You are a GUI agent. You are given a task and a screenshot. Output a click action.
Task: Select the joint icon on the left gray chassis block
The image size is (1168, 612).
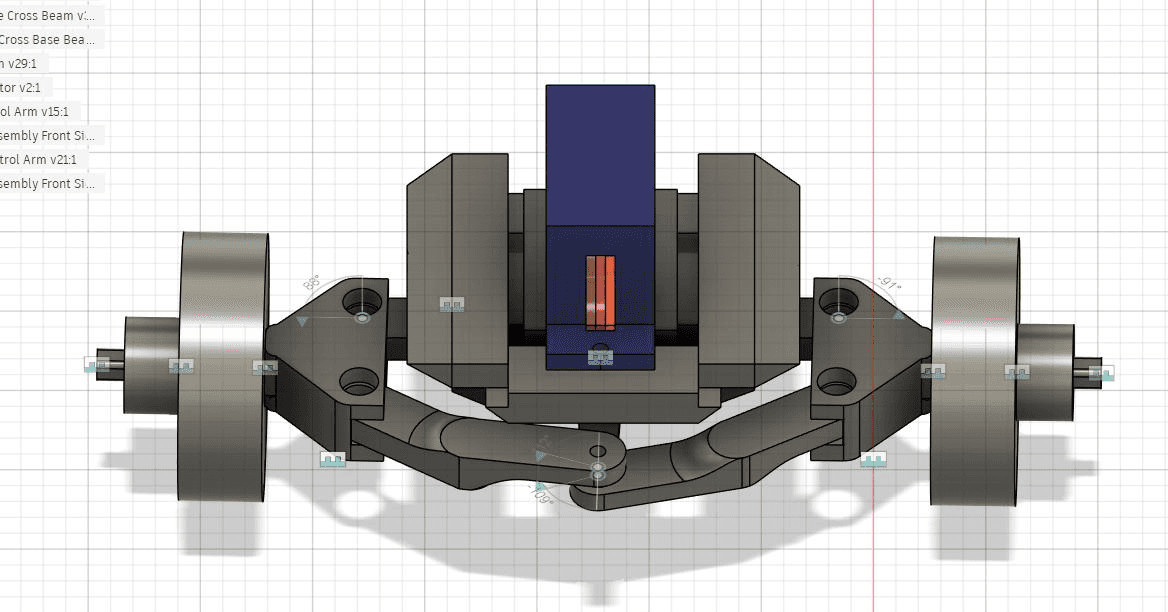pyautogui.click(x=452, y=305)
